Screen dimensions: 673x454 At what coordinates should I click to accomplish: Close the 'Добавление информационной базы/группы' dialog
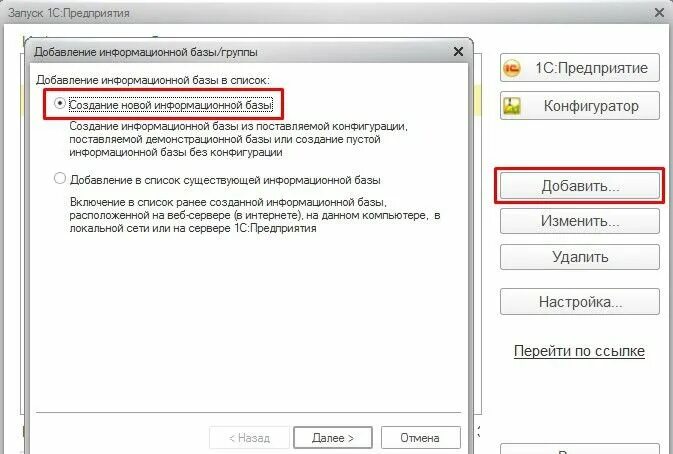pyautogui.click(x=458, y=52)
